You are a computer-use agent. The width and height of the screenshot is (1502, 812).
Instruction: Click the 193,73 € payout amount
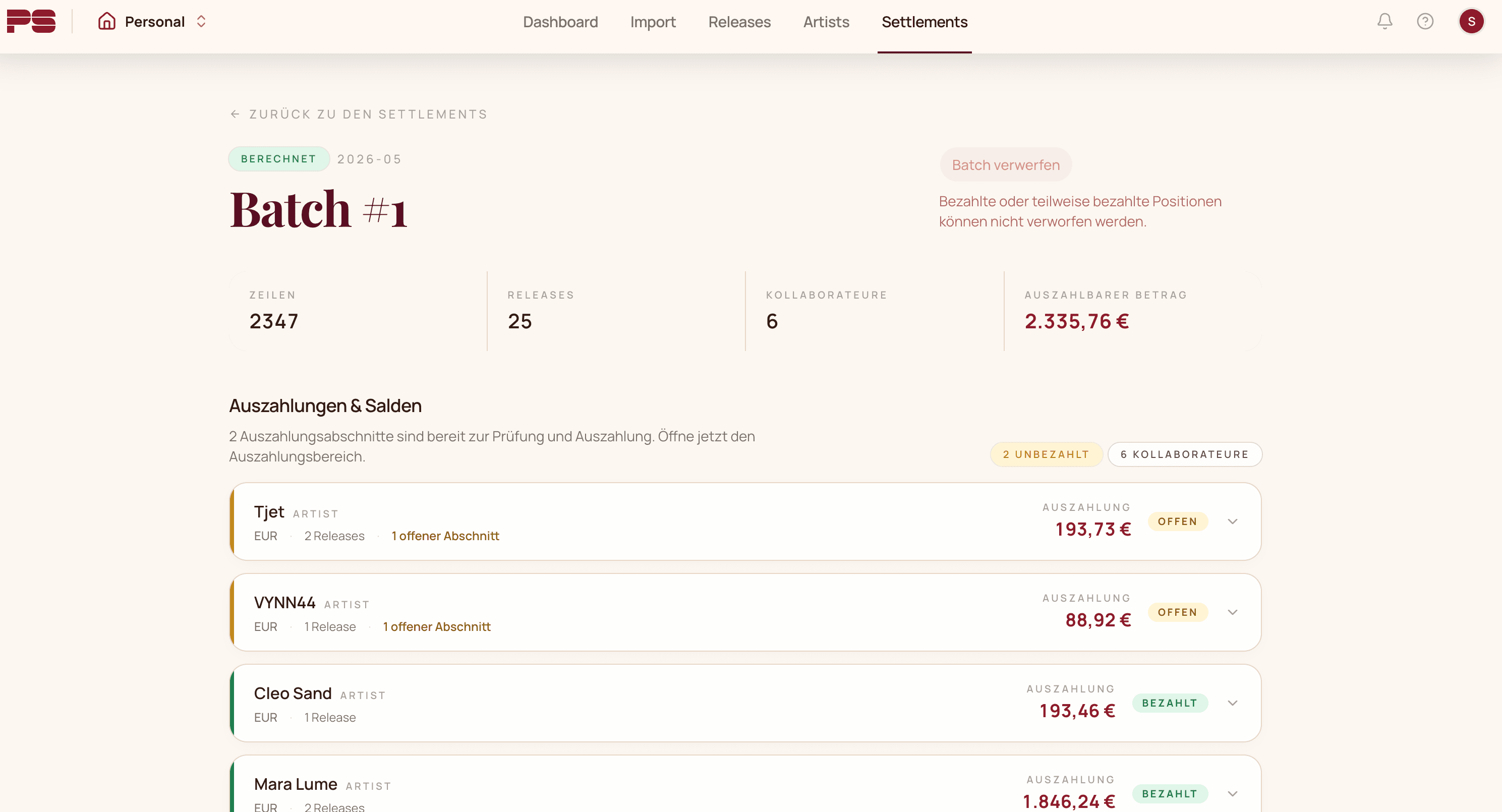click(x=1093, y=529)
